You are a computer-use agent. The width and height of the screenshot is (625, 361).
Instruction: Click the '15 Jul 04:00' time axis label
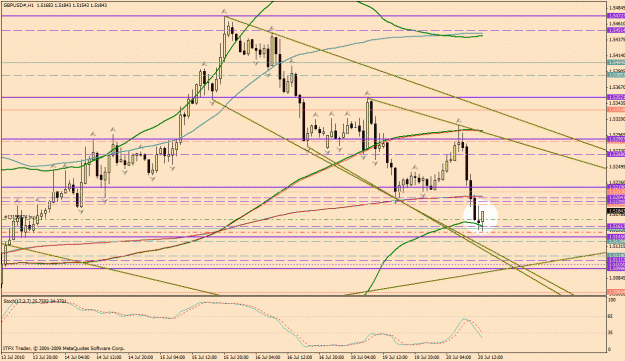[172, 357]
